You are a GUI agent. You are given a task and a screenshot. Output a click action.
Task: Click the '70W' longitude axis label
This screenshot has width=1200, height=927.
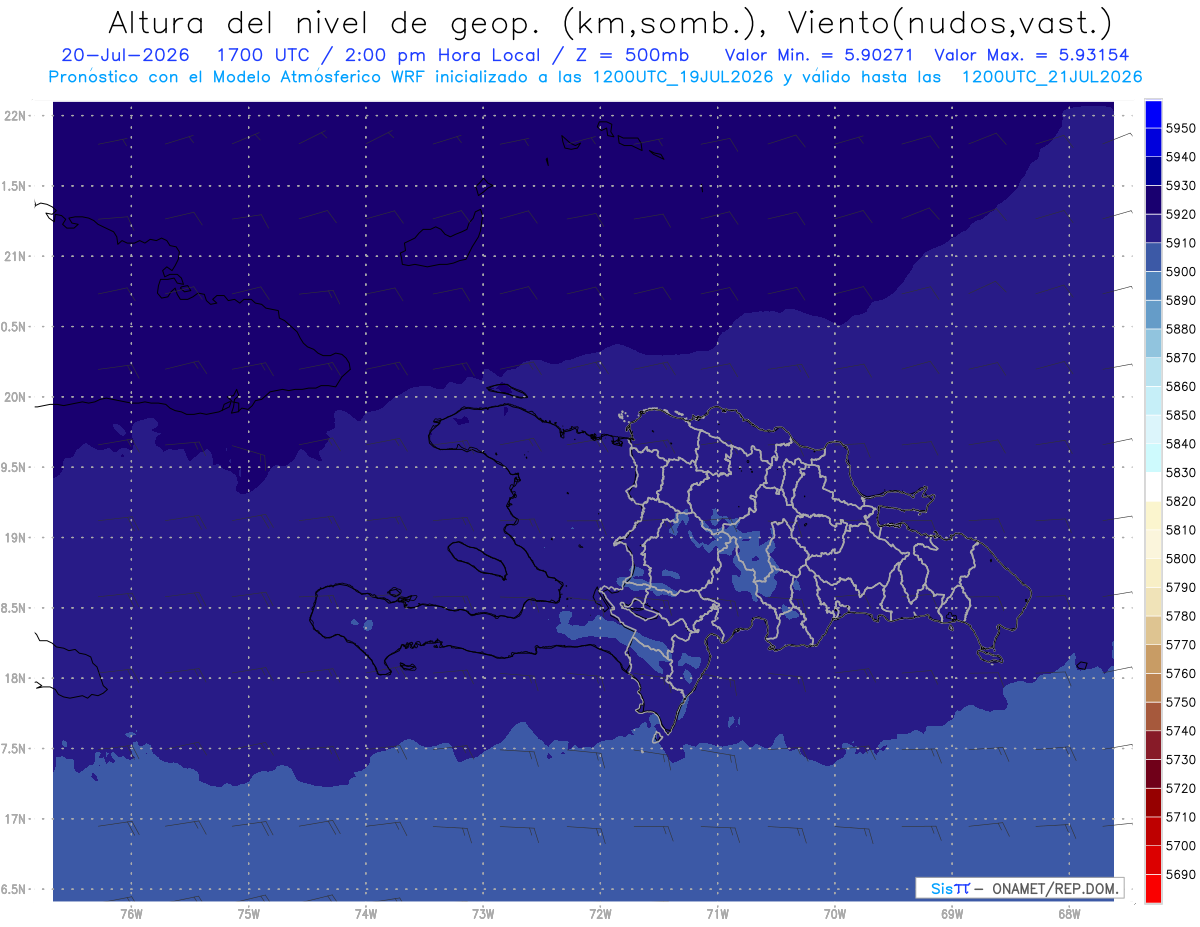coord(834,913)
